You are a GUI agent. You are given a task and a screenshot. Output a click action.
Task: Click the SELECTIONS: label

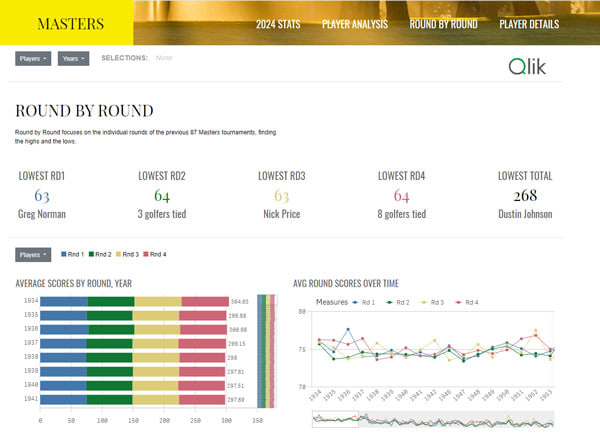(124, 58)
